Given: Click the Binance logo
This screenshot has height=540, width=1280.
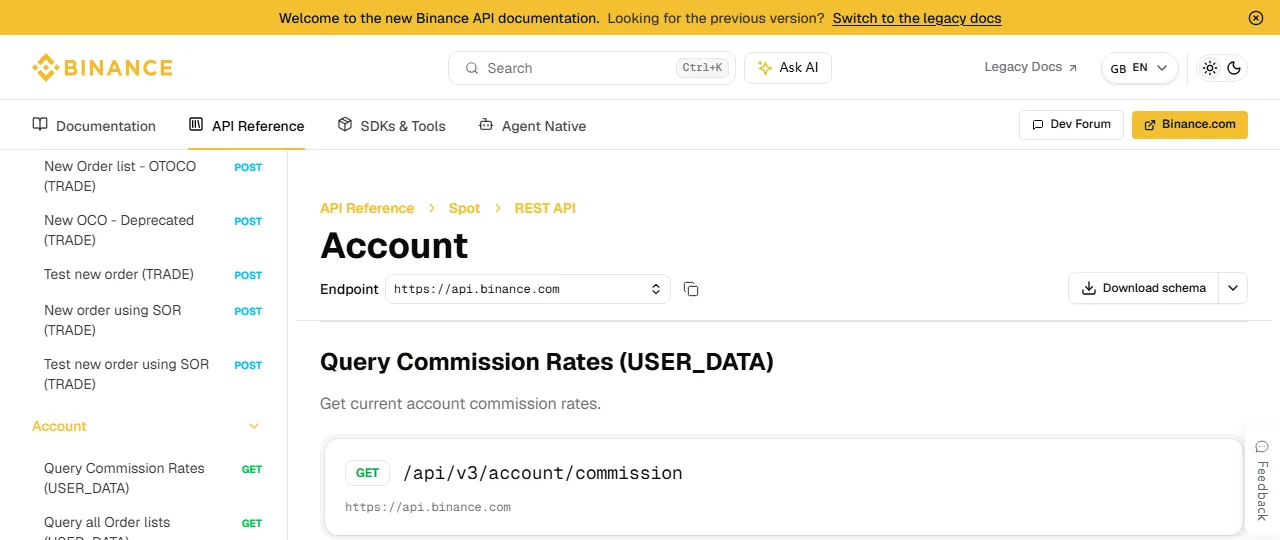Looking at the screenshot, I should pos(102,68).
